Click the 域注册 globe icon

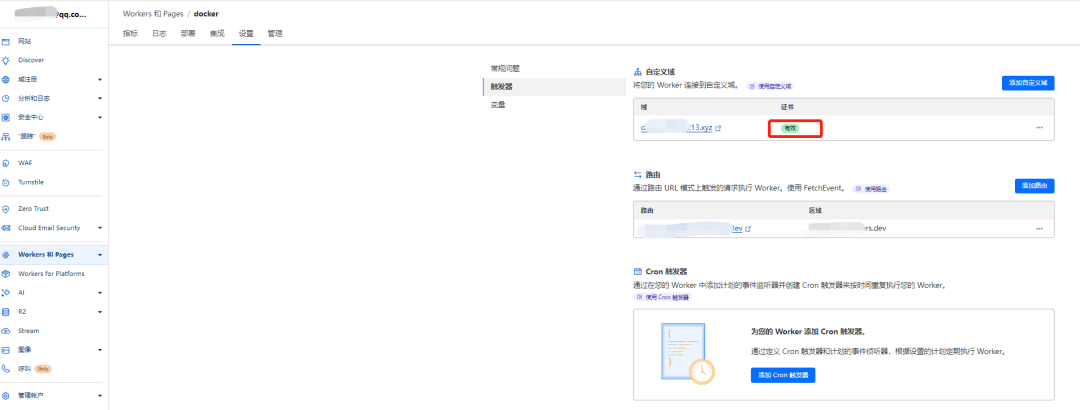(x=6, y=79)
